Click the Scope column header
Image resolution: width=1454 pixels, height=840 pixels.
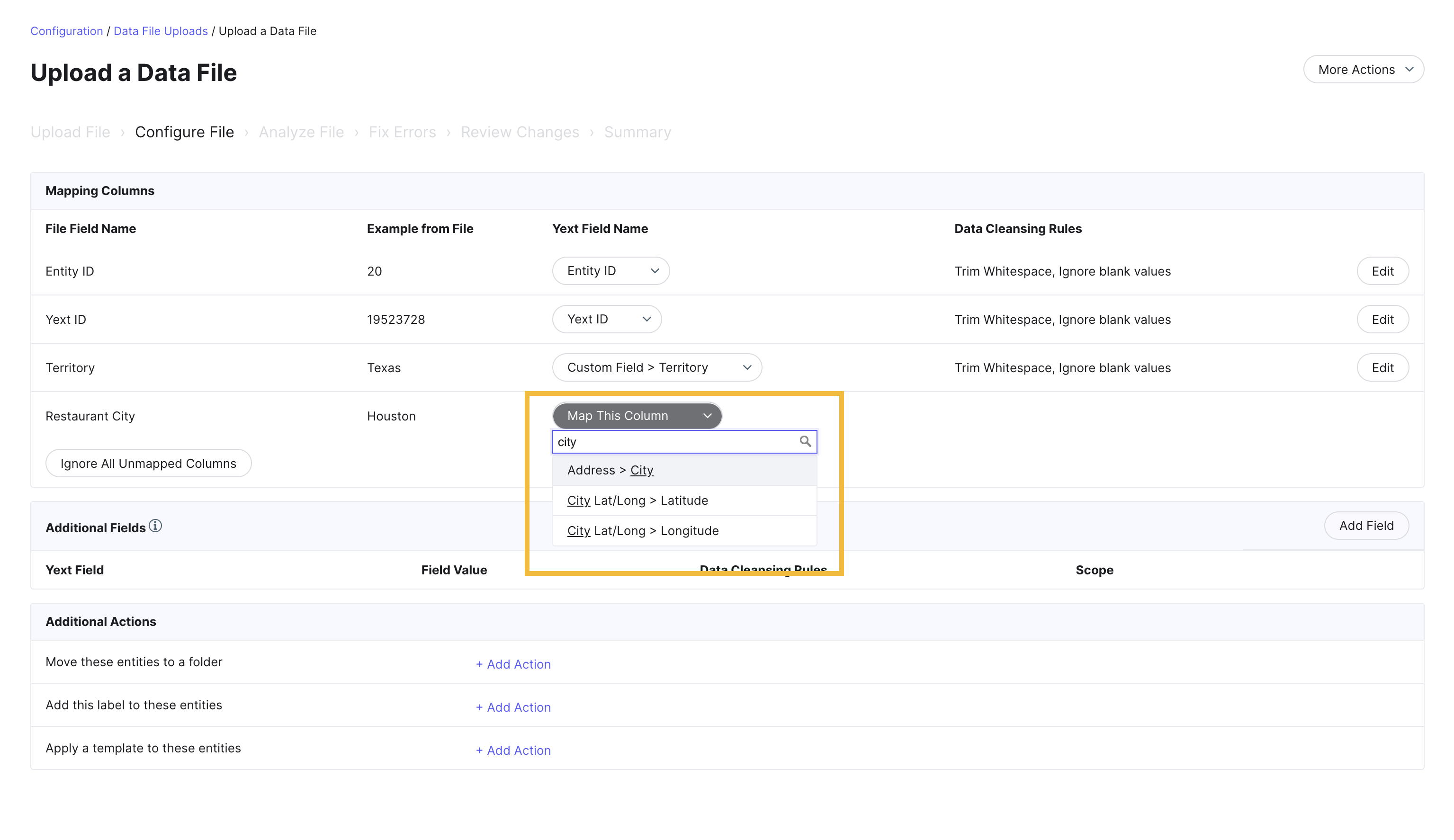1095,570
